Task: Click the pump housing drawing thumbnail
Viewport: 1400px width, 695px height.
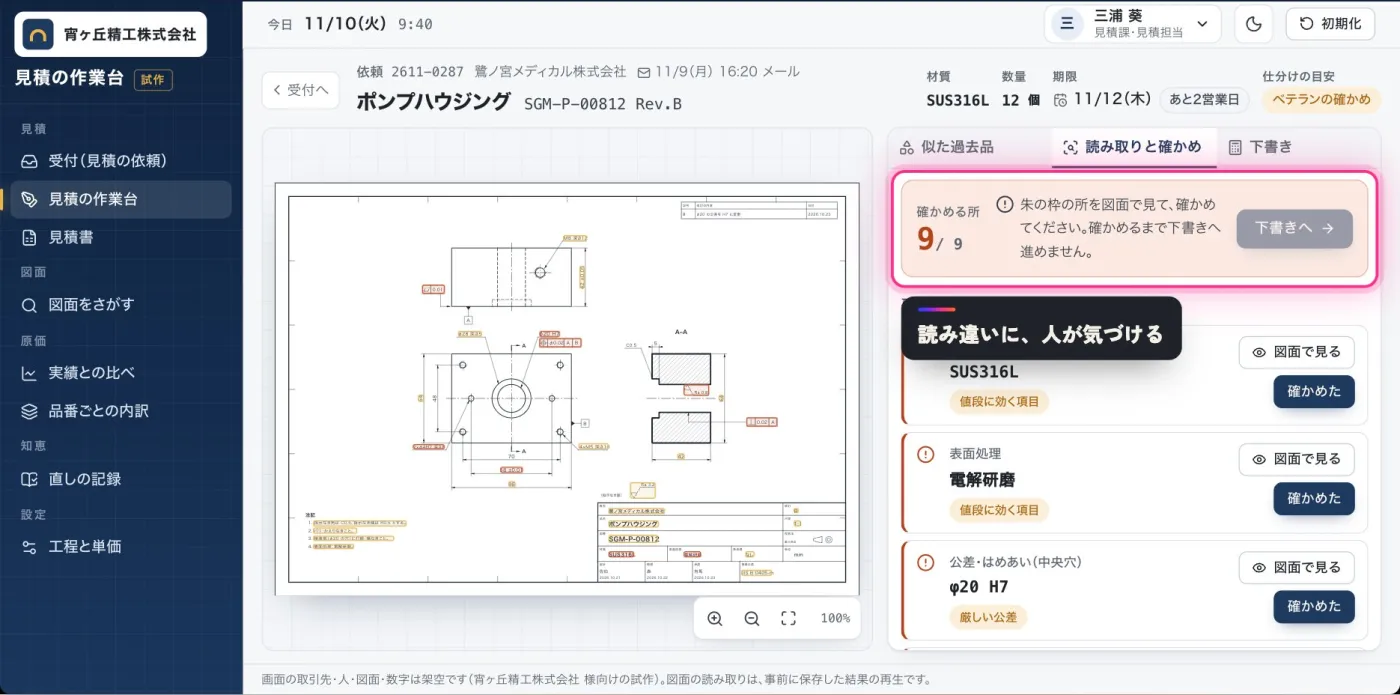Action: [x=567, y=388]
